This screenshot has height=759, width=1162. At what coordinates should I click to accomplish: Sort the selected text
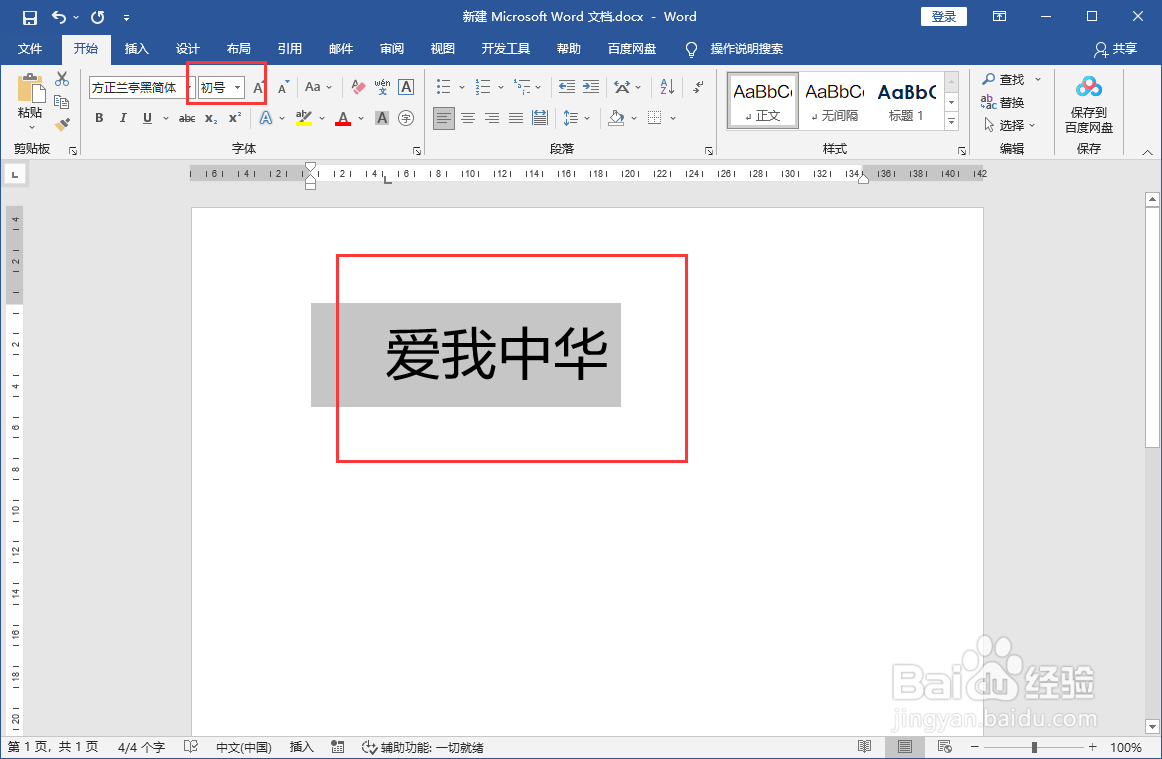(x=666, y=87)
